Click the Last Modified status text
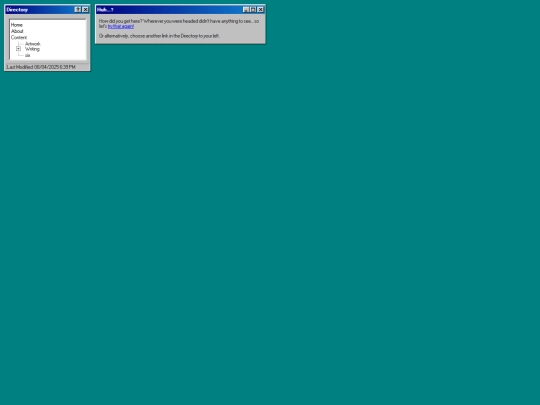 pyautogui.click(x=41, y=67)
